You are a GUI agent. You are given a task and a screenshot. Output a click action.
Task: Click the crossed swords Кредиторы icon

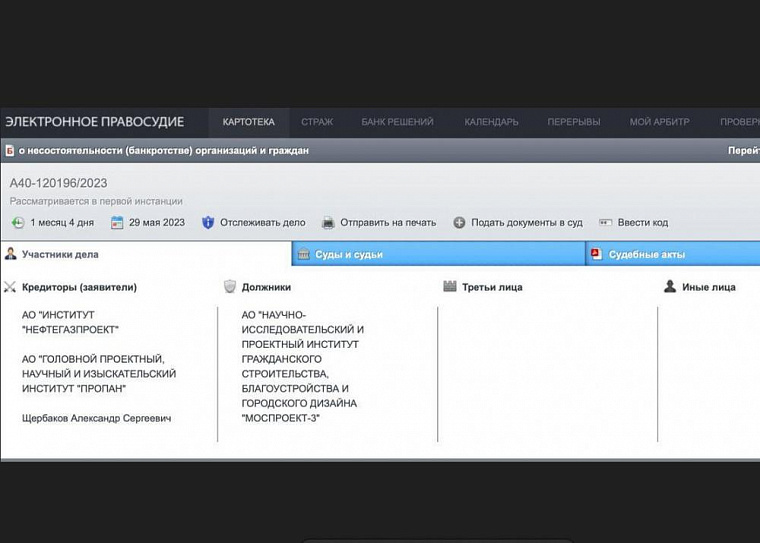point(10,287)
